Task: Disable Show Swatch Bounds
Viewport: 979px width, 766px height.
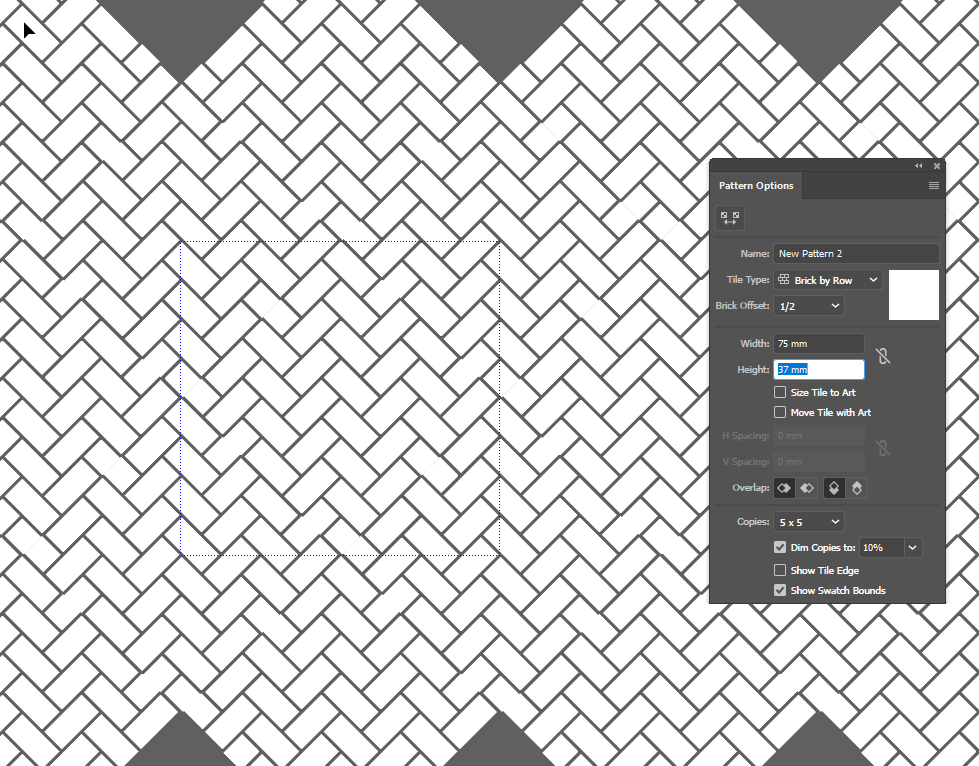Action: click(780, 590)
